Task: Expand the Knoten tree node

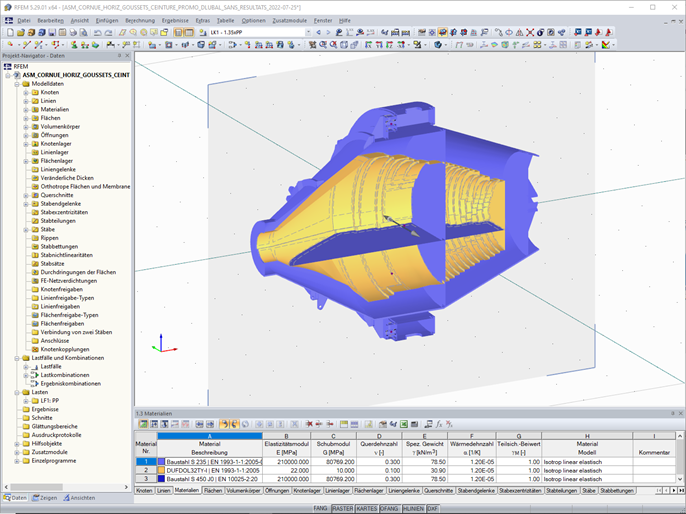Action: tap(26, 92)
